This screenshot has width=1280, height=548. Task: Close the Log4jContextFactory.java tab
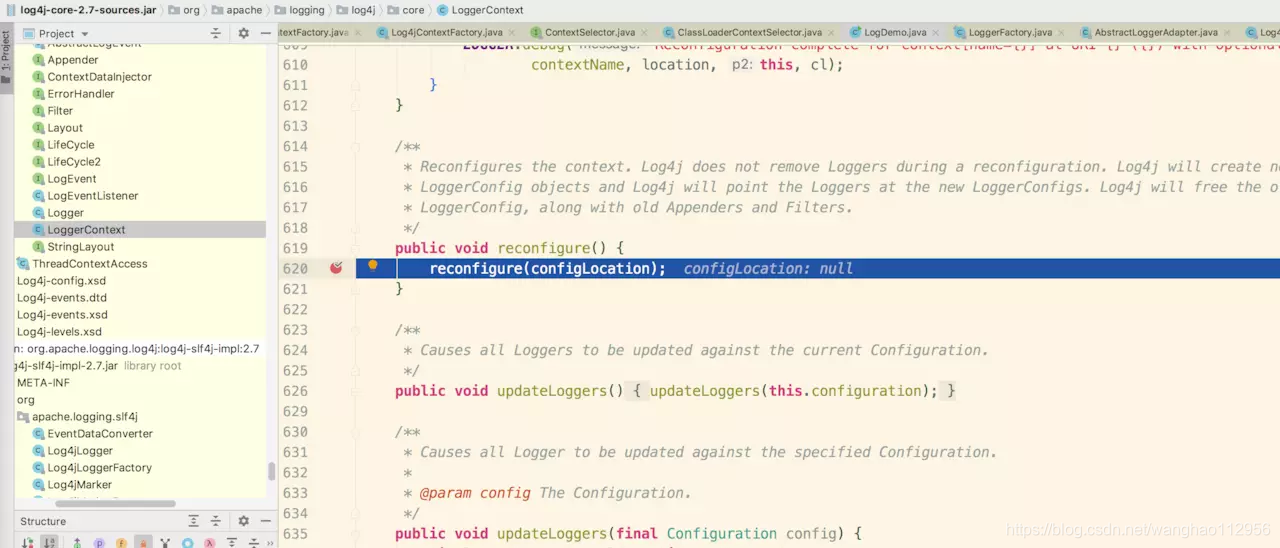[513, 33]
